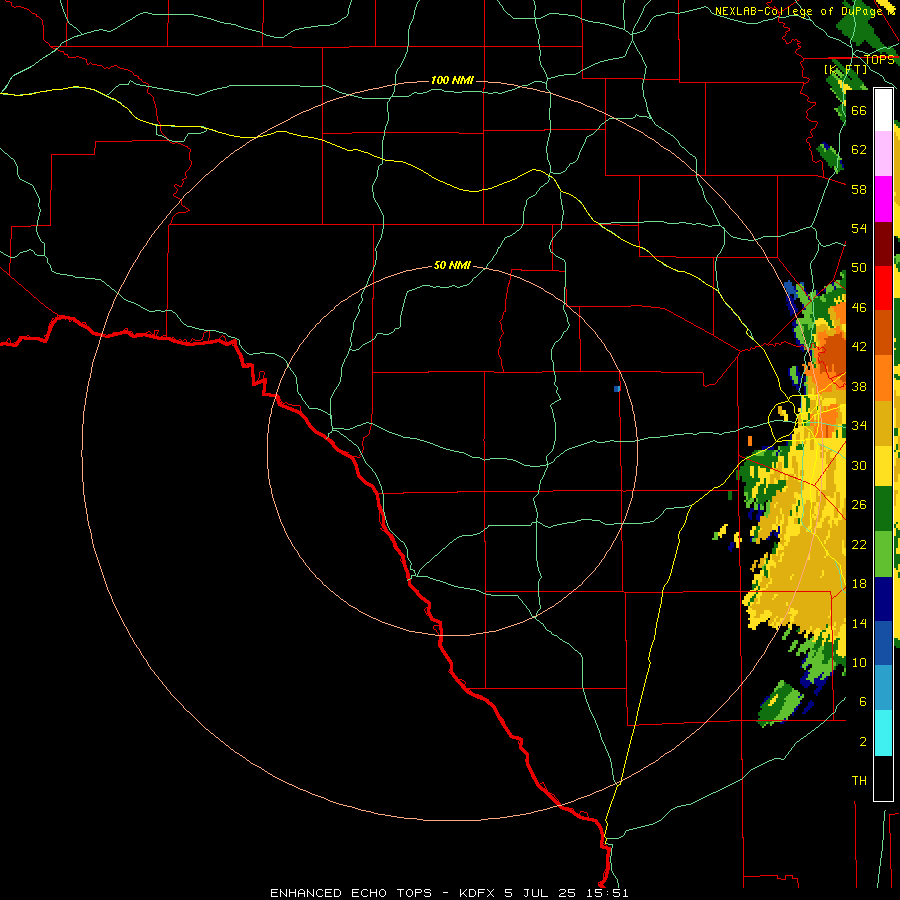Image resolution: width=900 pixels, height=900 pixels.
Task: Select the bright red legend band
Action: pyautogui.click(x=883, y=288)
